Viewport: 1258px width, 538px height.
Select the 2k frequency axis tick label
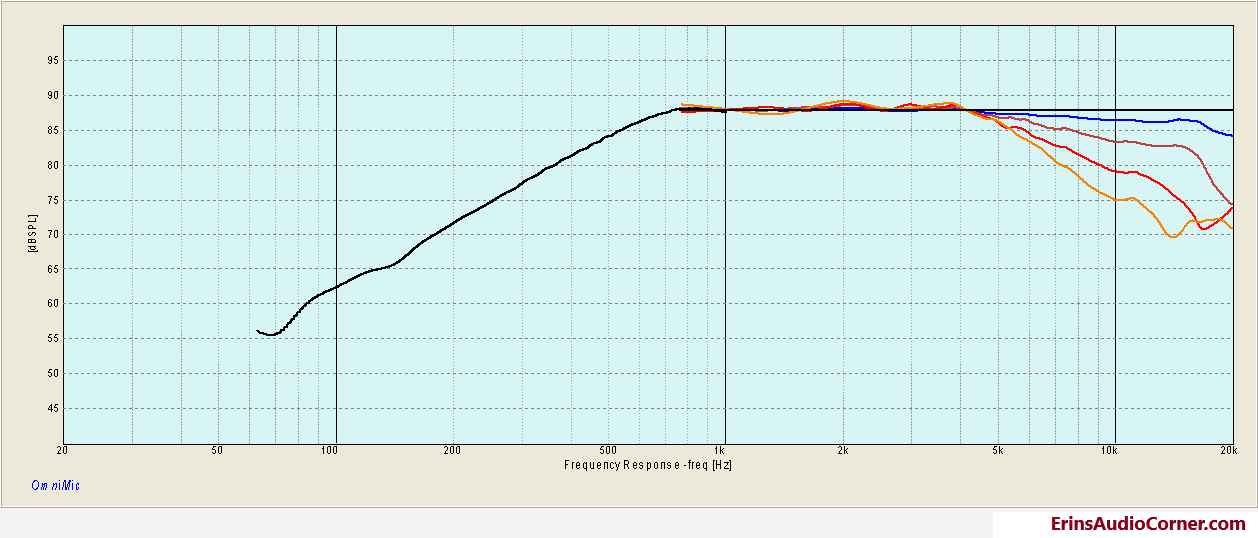(843, 451)
